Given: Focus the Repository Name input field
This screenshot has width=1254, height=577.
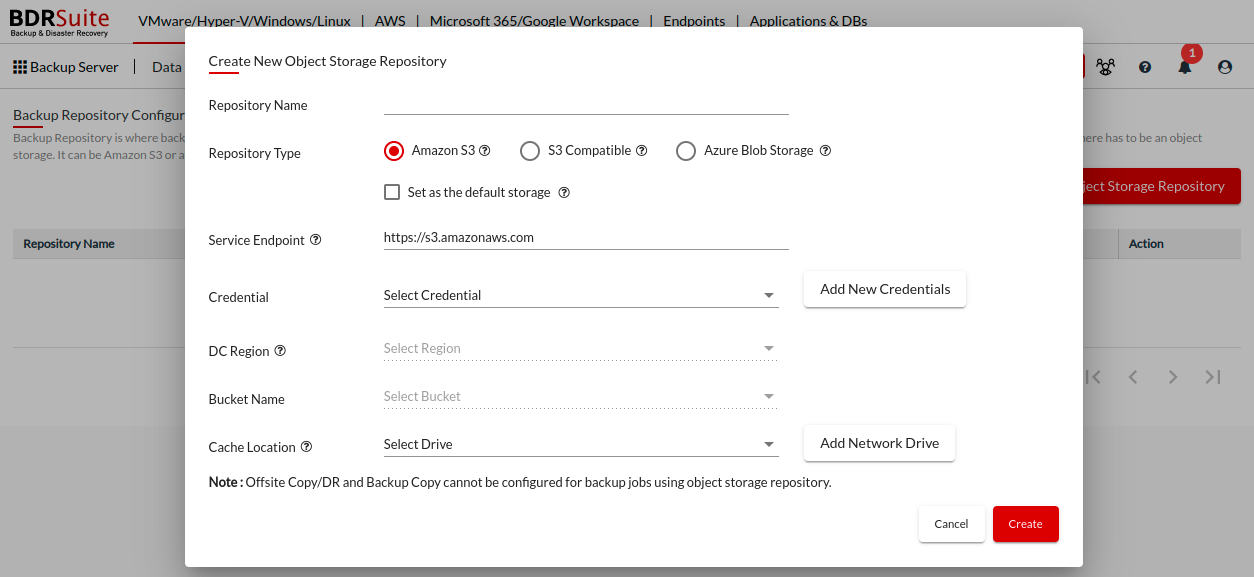Looking at the screenshot, I should coord(586,104).
